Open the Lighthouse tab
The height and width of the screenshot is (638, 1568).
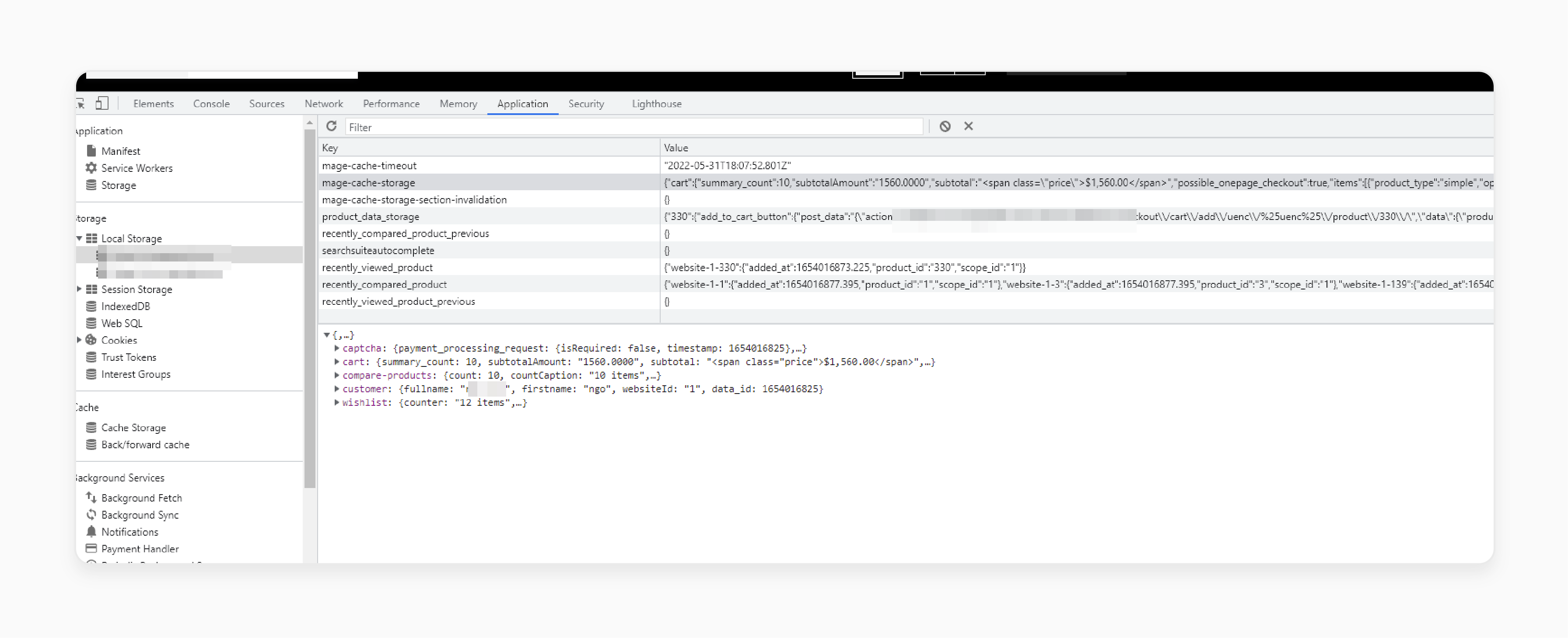[656, 103]
